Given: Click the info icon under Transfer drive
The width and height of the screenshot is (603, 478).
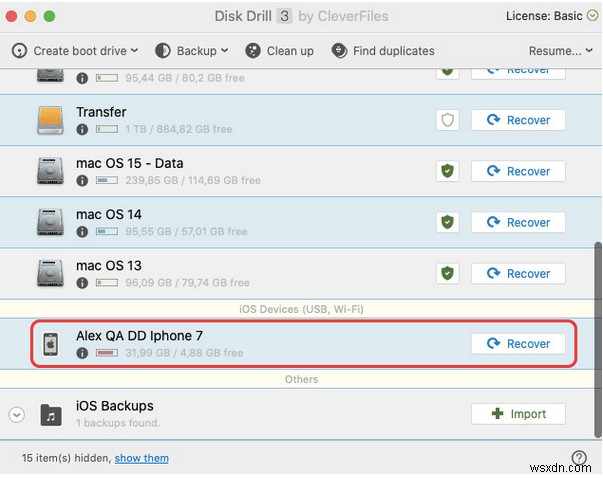Looking at the screenshot, I should pyautogui.click(x=82, y=130).
